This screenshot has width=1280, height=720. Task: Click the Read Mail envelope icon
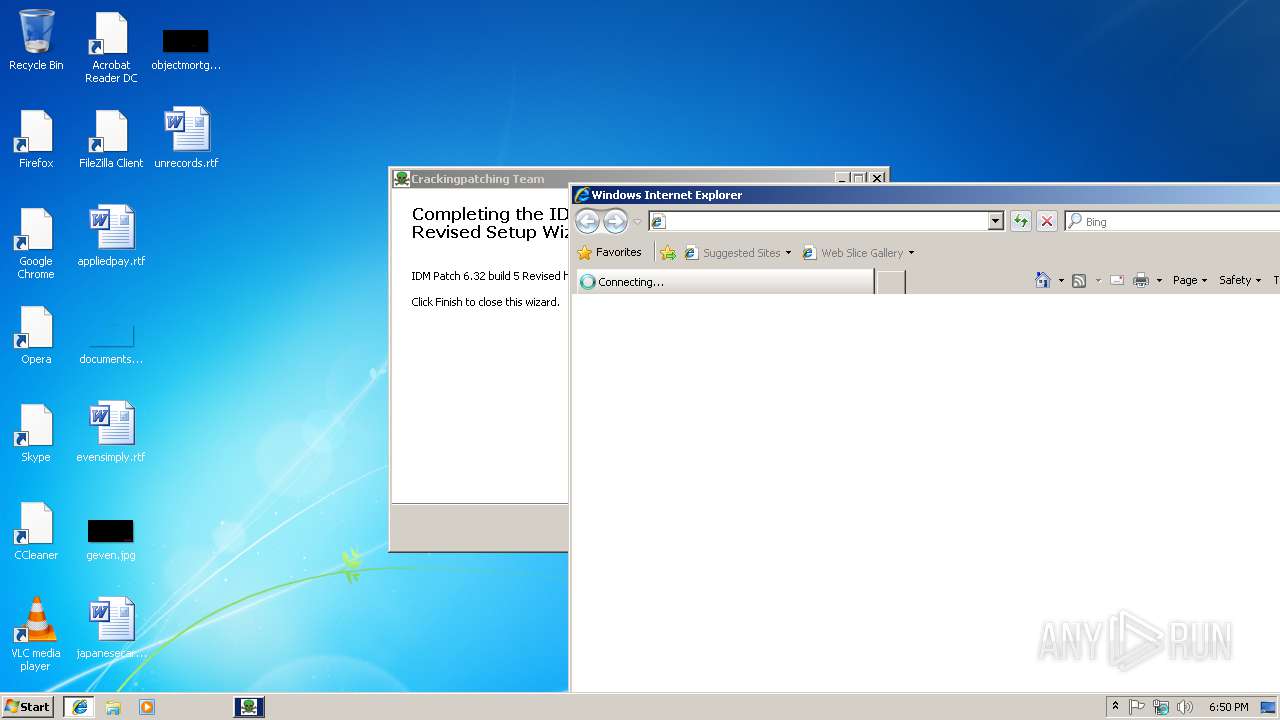click(1117, 280)
